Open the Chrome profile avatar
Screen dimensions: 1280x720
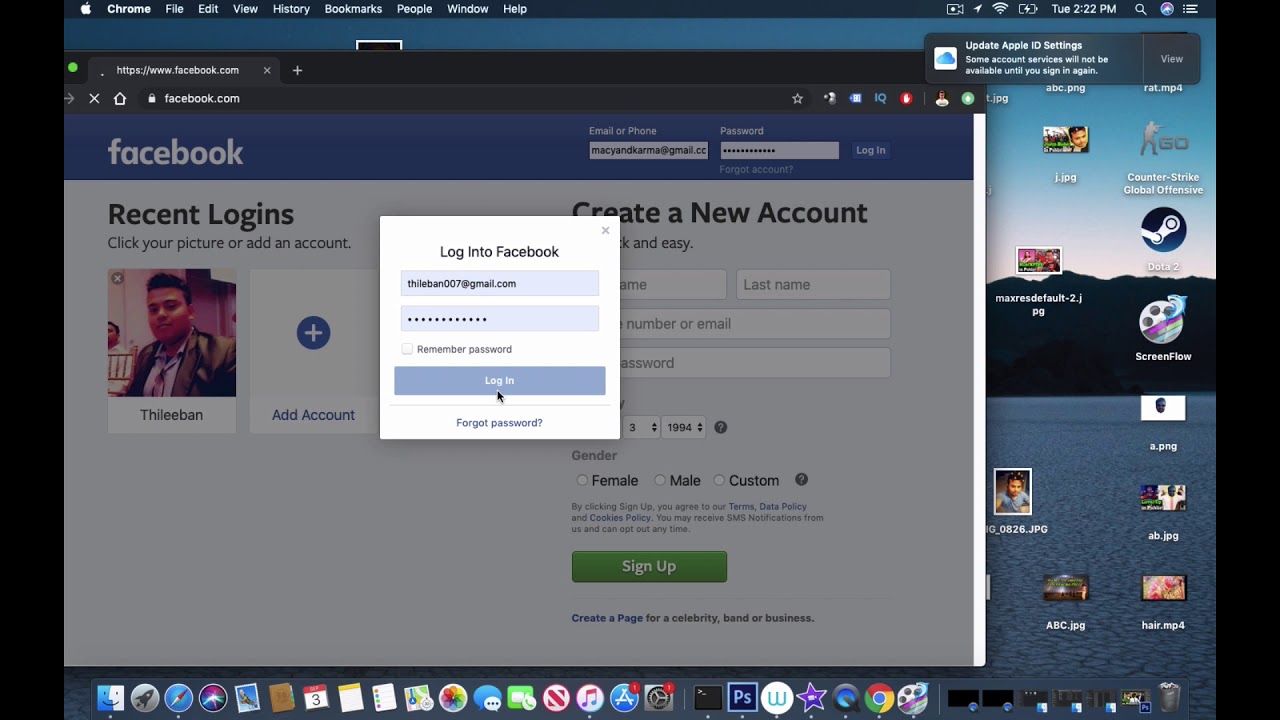pos(941,98)
